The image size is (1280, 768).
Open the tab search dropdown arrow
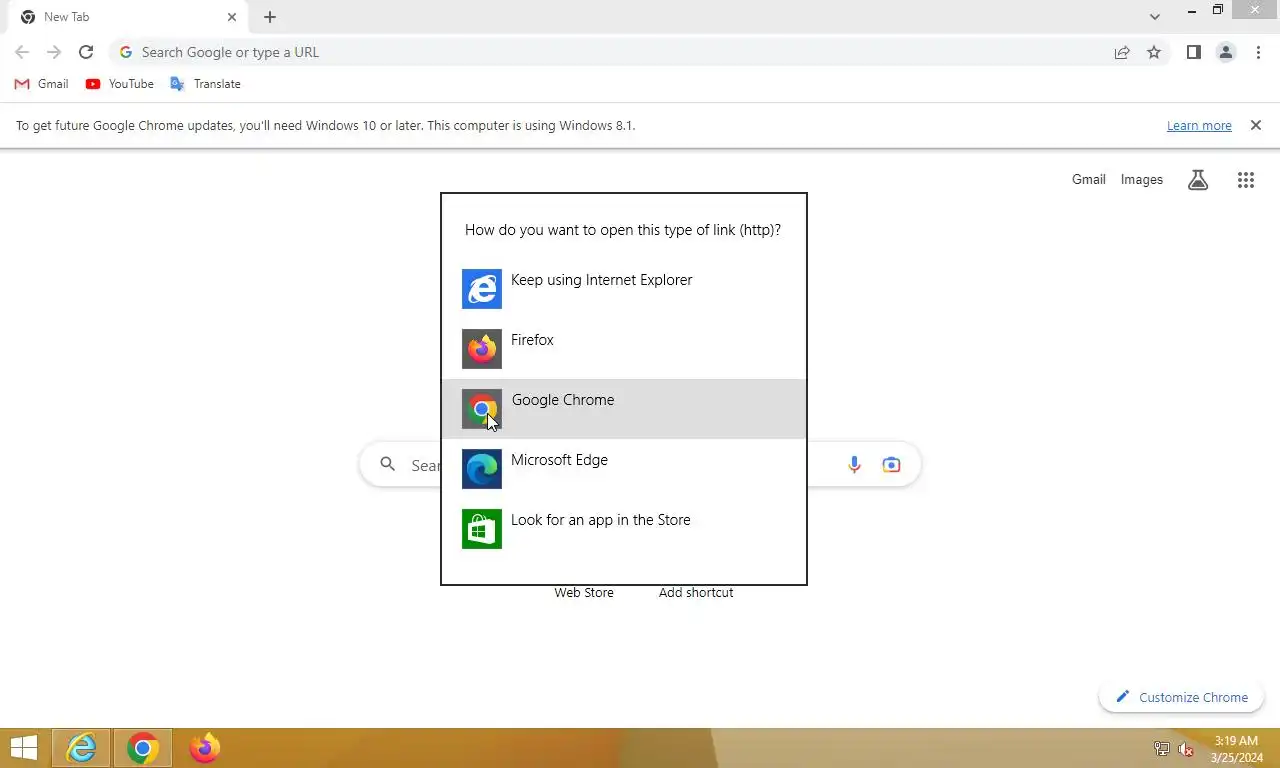click(1155, 16)
